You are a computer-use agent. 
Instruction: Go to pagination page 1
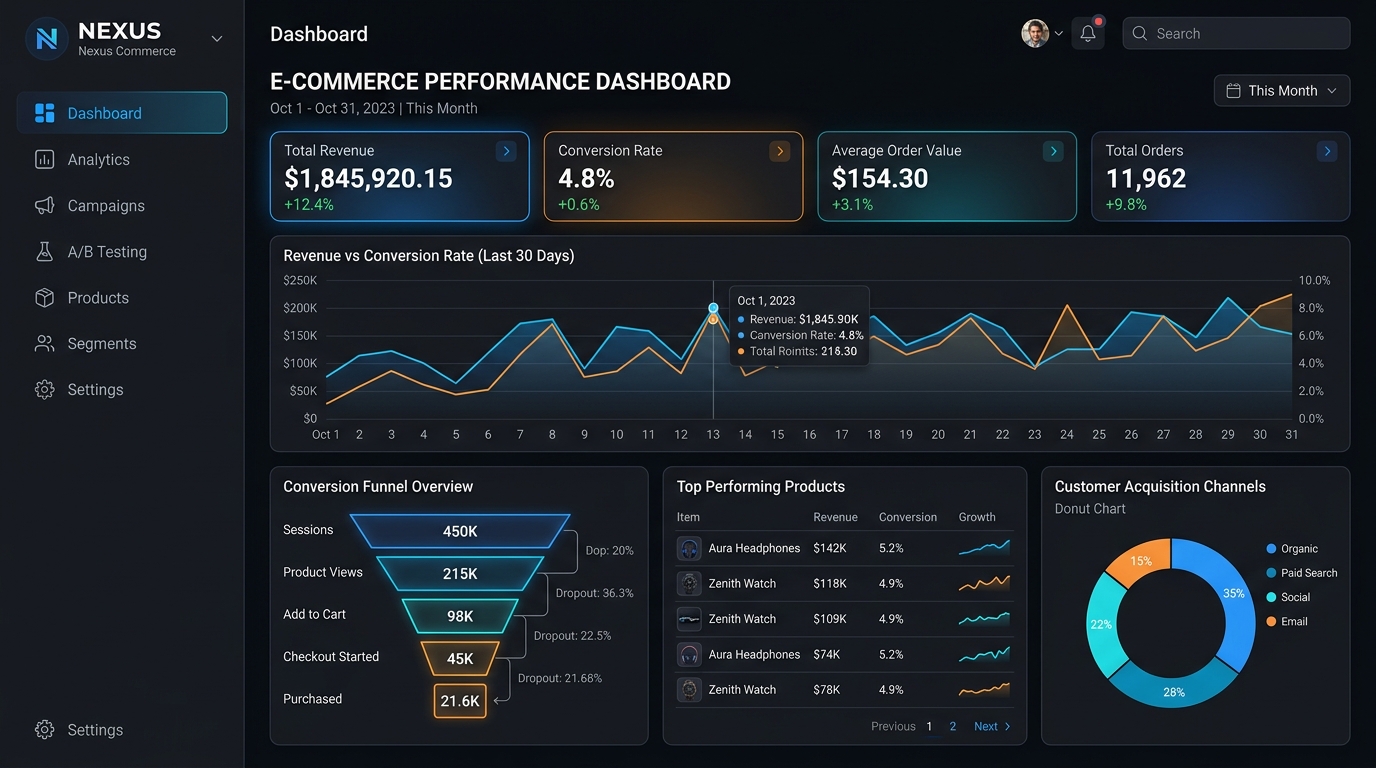(x=929, y=726)
